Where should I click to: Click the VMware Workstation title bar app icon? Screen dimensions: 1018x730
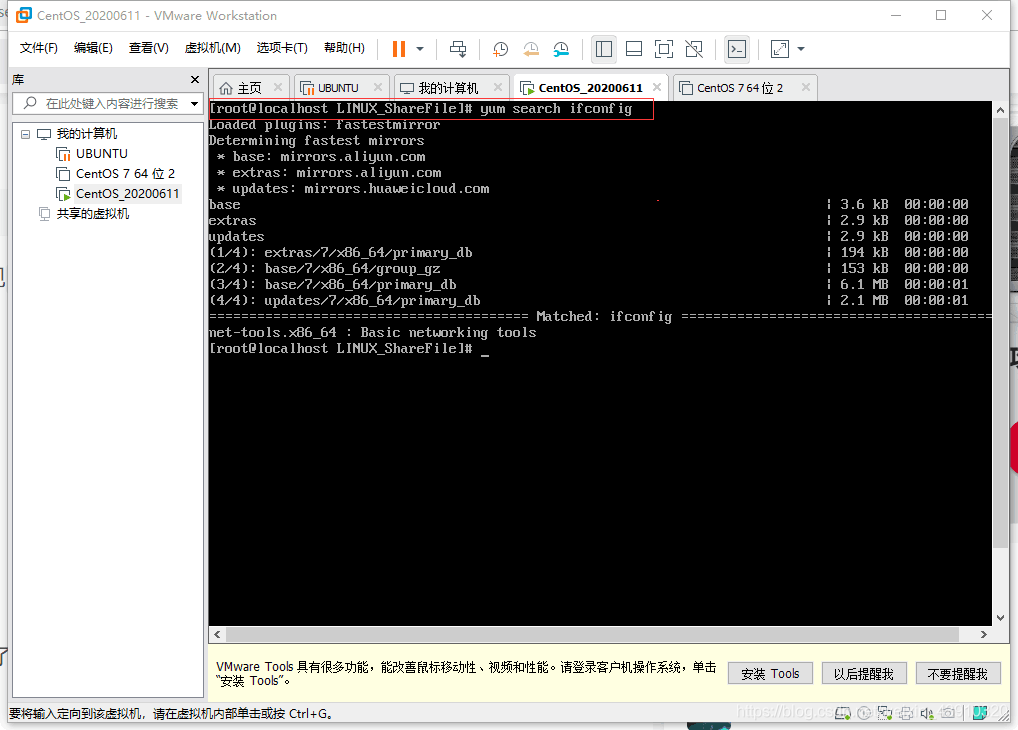pyautogui.click(x=23, y=15)
